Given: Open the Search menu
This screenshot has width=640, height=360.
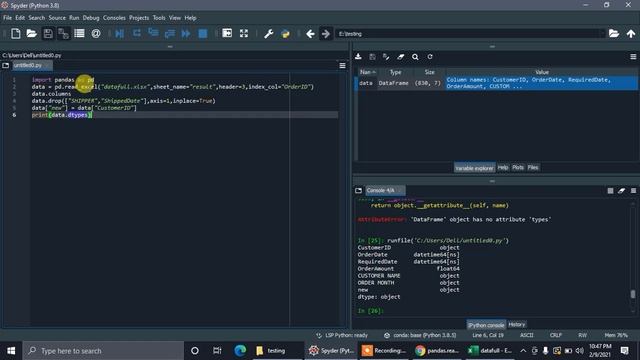Looking at the screenshot, I should [36, 18].
